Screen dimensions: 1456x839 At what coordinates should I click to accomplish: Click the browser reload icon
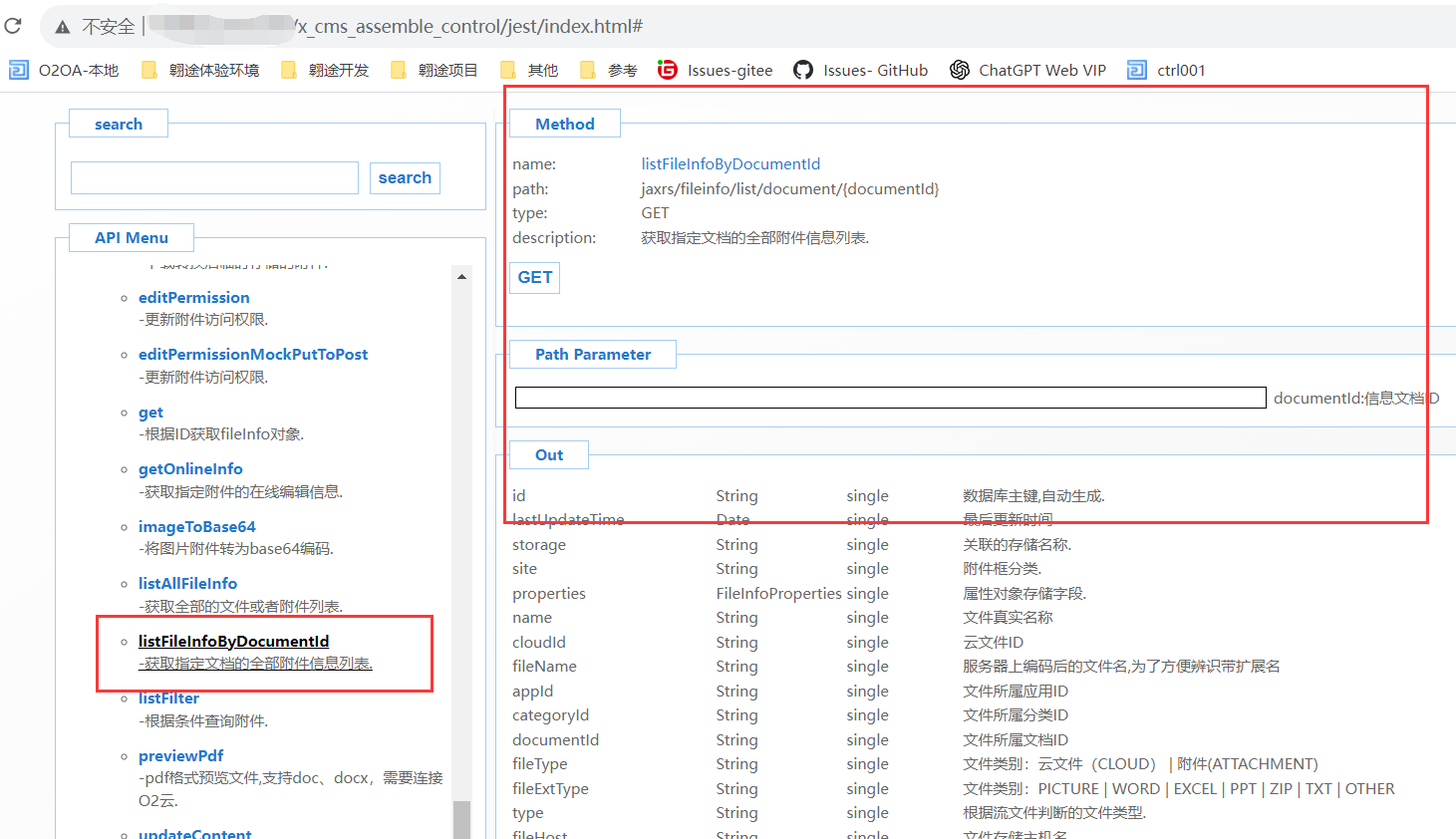[x=13, y=26]
